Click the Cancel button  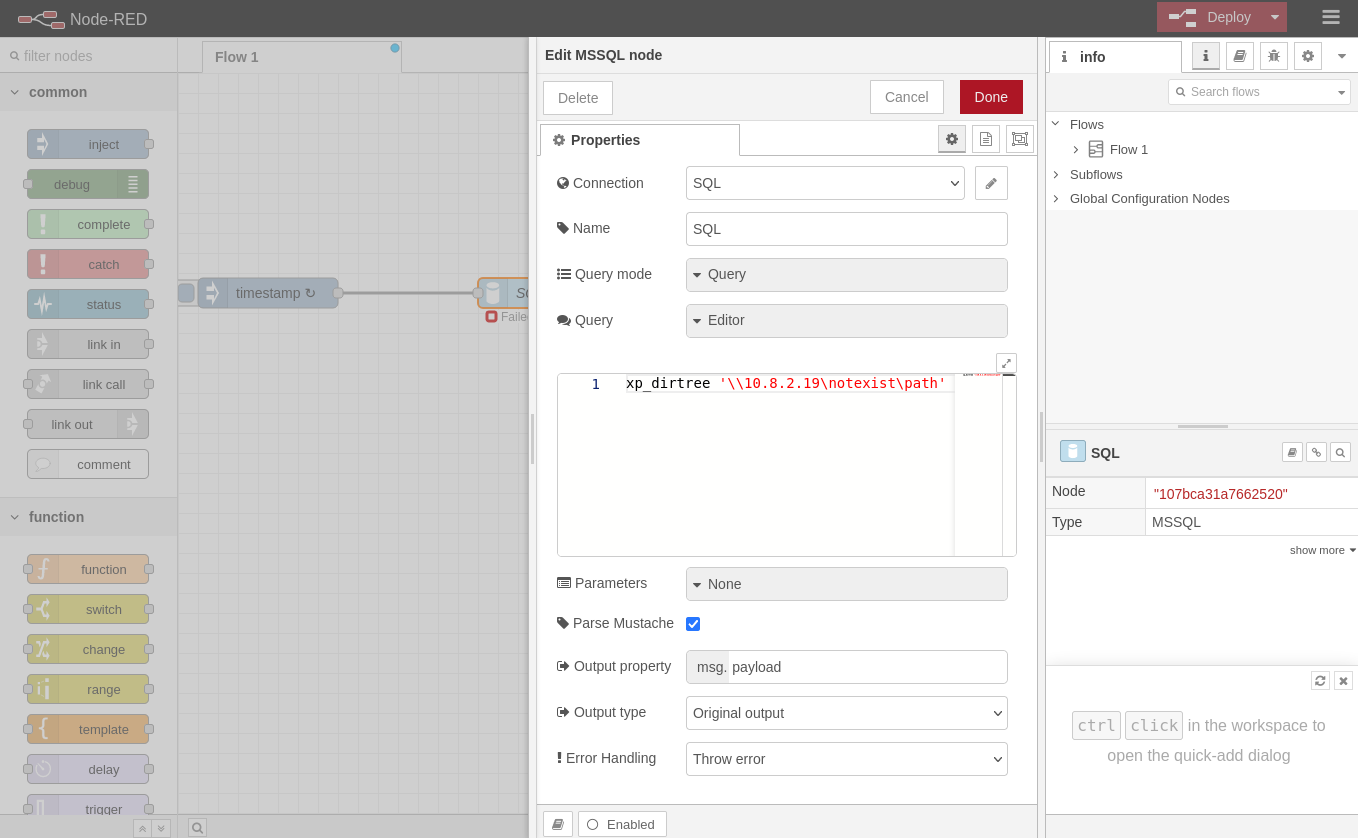click(x=907, y=97)
